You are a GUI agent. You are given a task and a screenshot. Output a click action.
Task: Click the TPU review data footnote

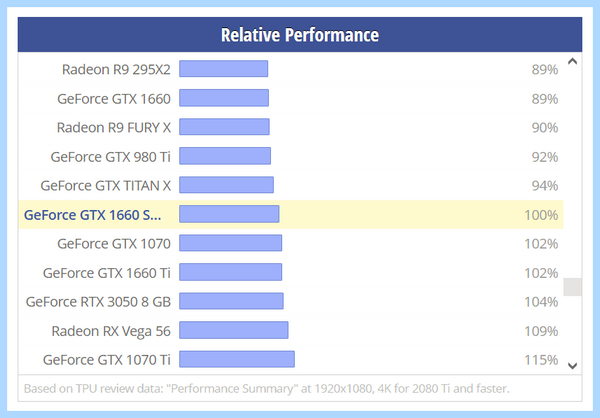(x=267, y=389)
